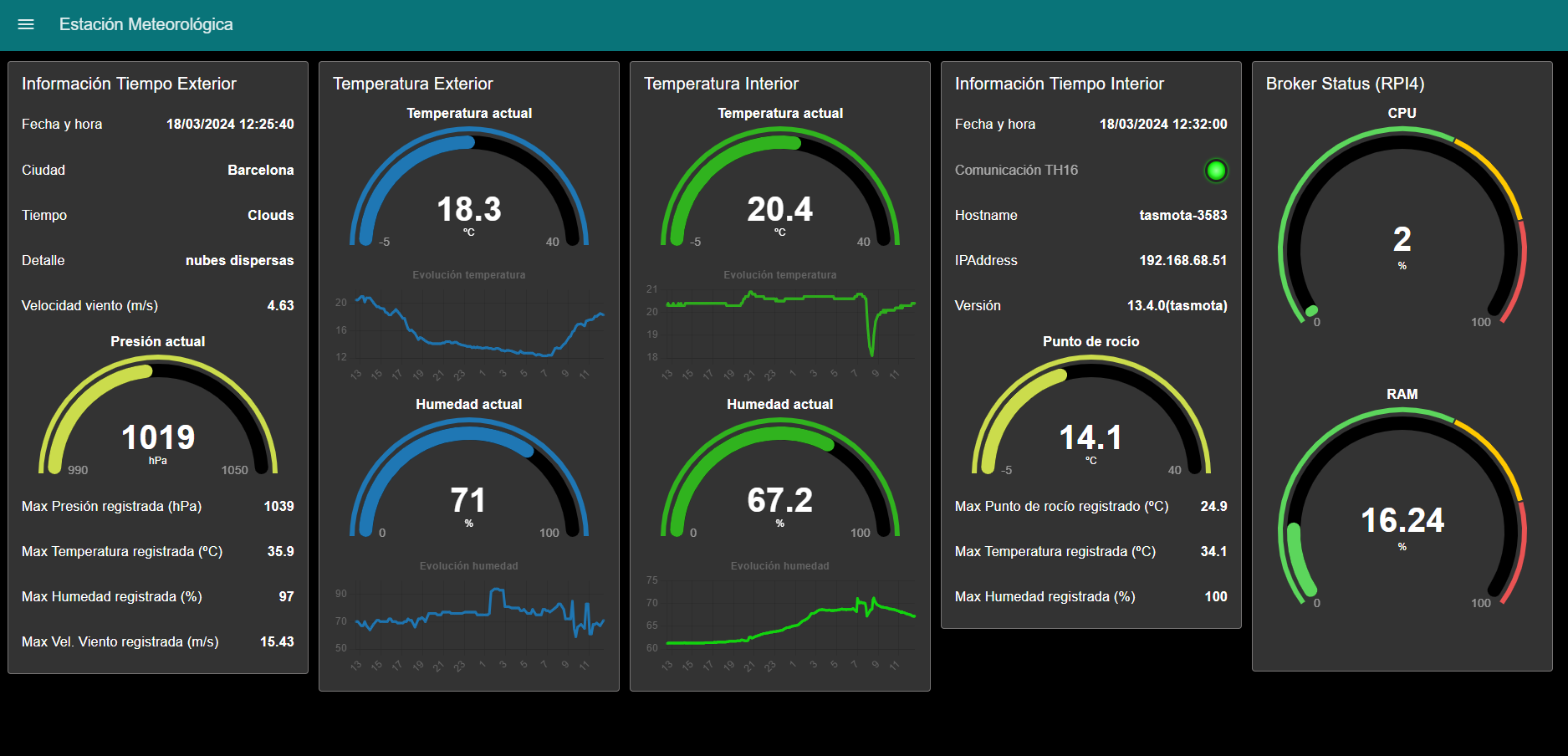
Task: Click the CPU usage gauge
Action: (1402, 227)
